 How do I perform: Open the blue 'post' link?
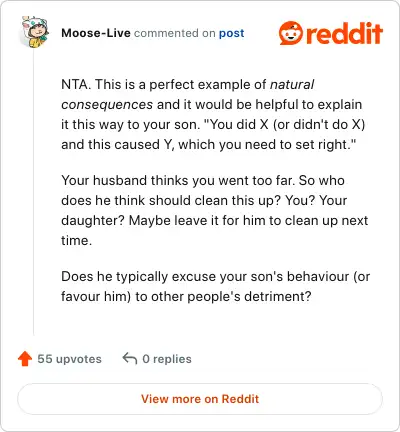(231, 33)
